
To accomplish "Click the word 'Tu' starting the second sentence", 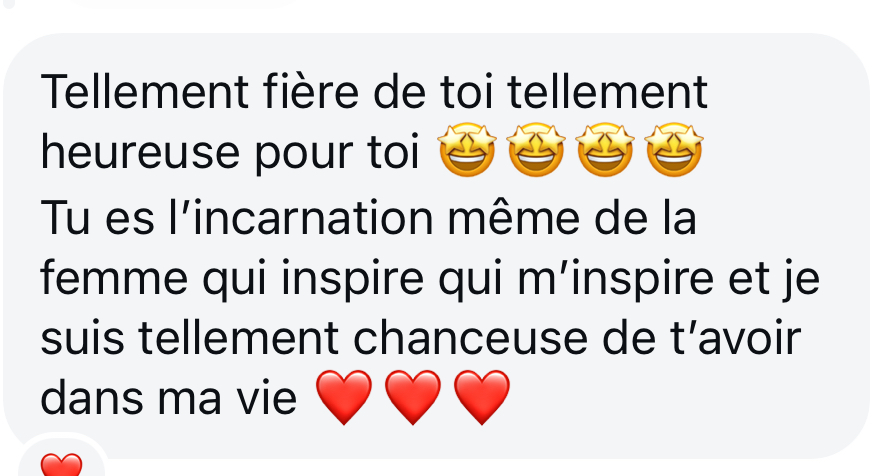I will [65, 217].
